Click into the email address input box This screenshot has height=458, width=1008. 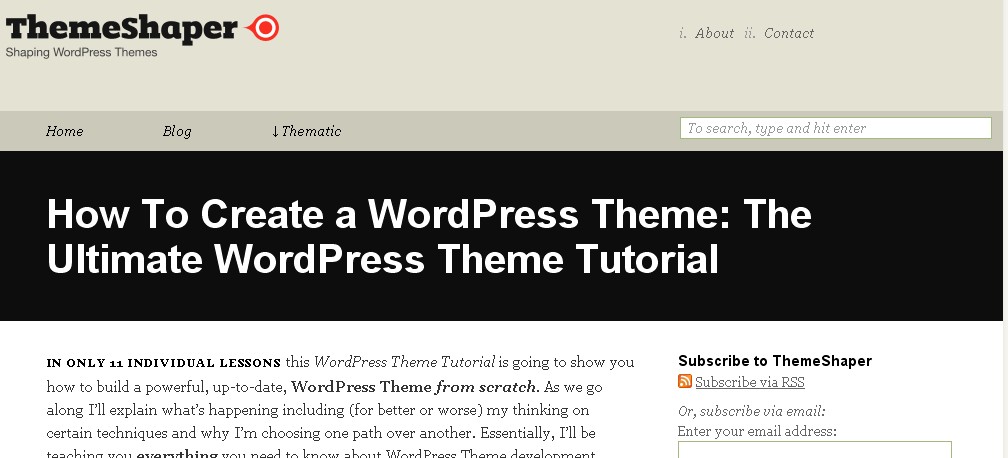click(x=814, y=450)
